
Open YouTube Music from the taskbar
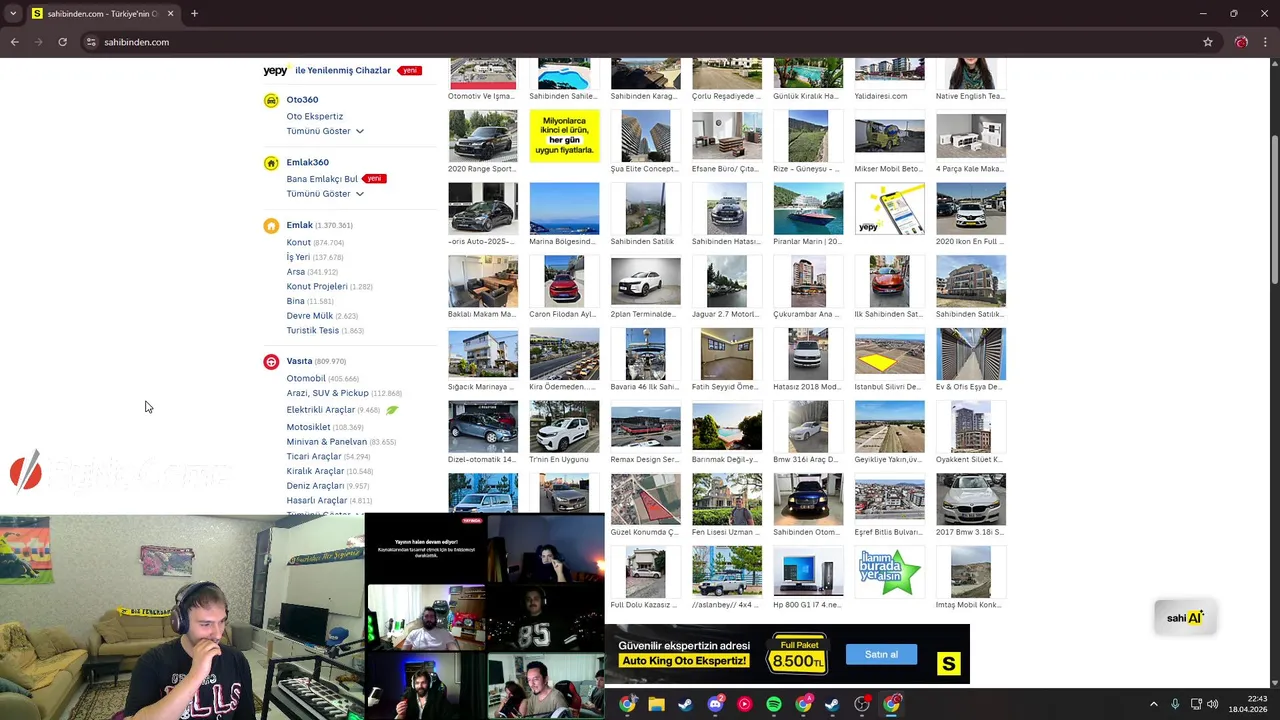coord(744,704)
